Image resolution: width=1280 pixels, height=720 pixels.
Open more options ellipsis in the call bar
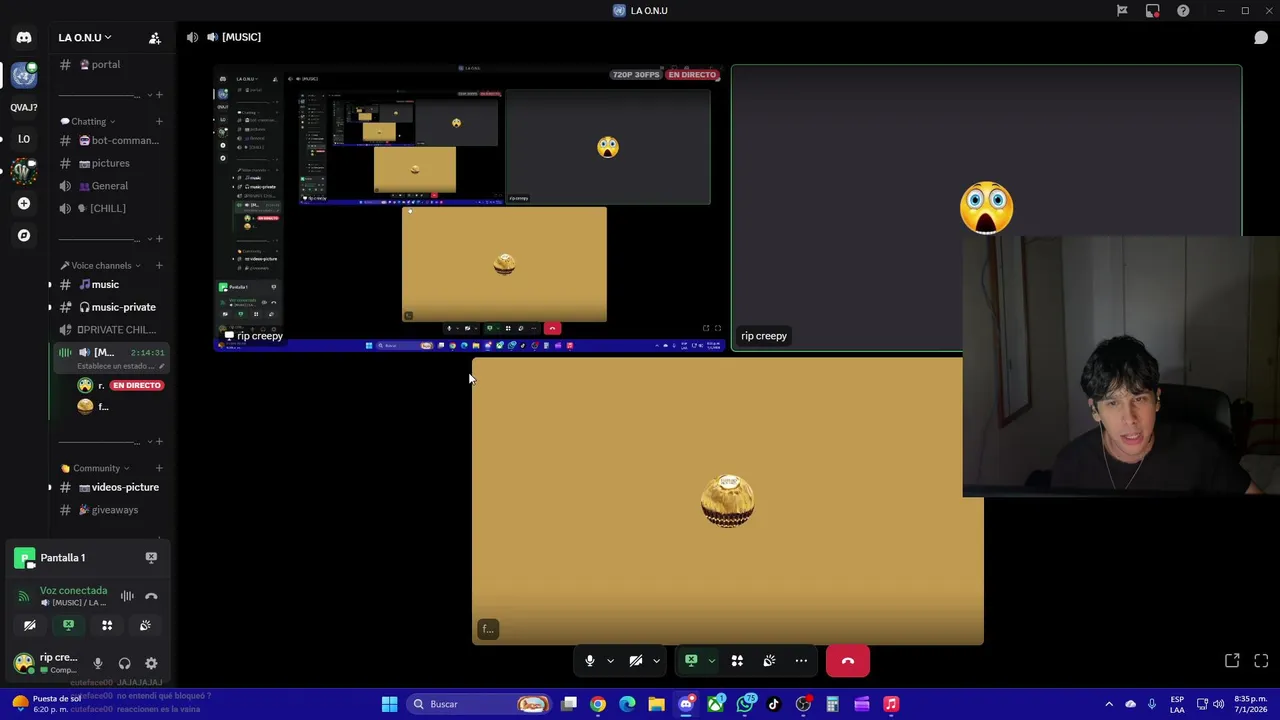[x=801, y=661]
